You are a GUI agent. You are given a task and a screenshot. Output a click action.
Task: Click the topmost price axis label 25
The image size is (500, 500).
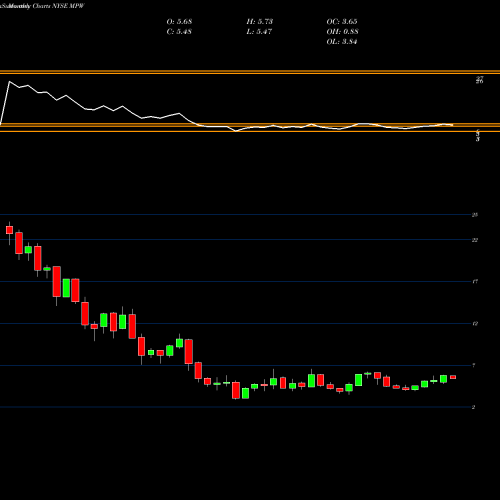pyautogui.click(x=475, y=215)
